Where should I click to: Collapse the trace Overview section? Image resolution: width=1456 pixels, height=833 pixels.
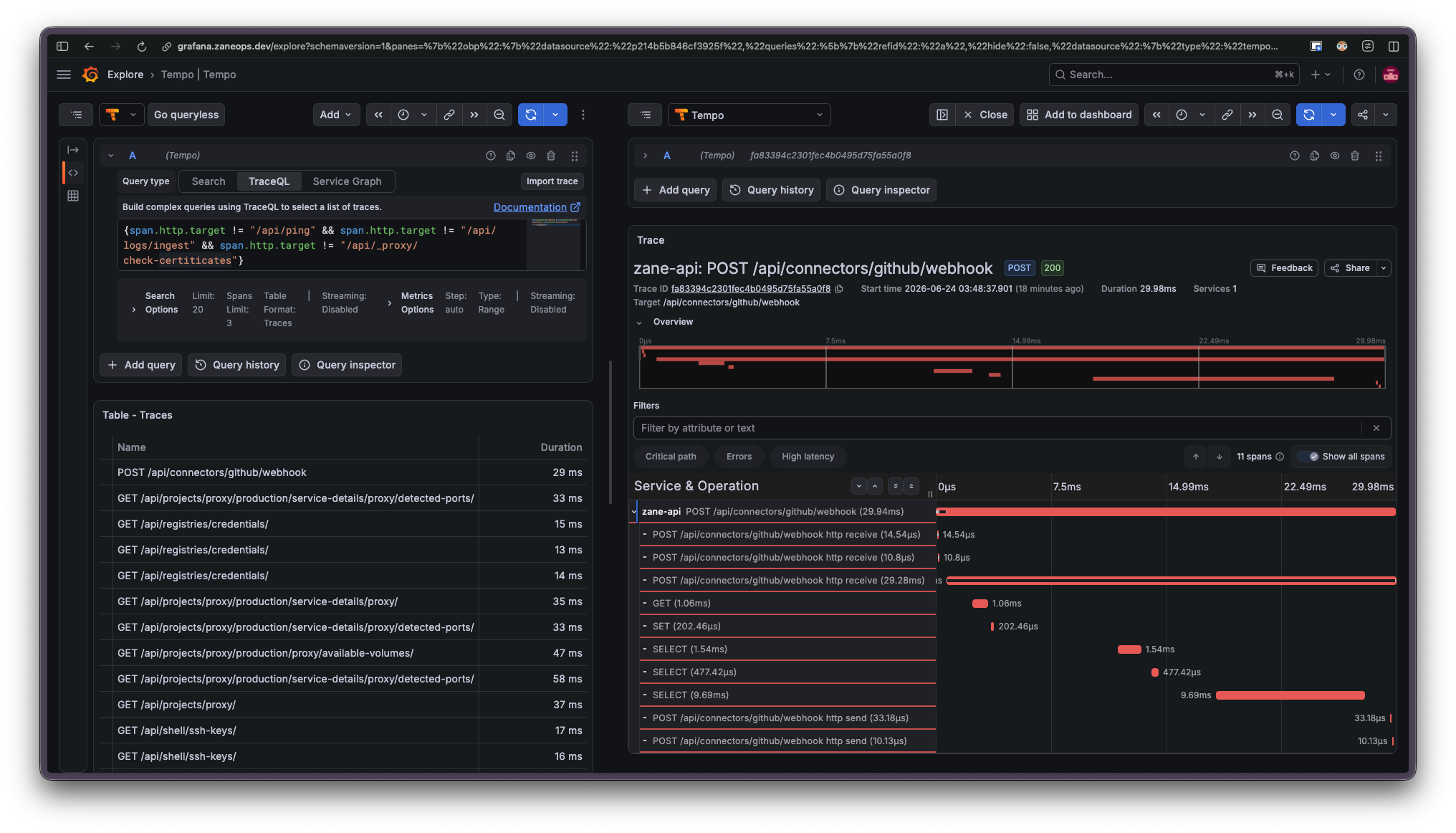pos(639,323)
